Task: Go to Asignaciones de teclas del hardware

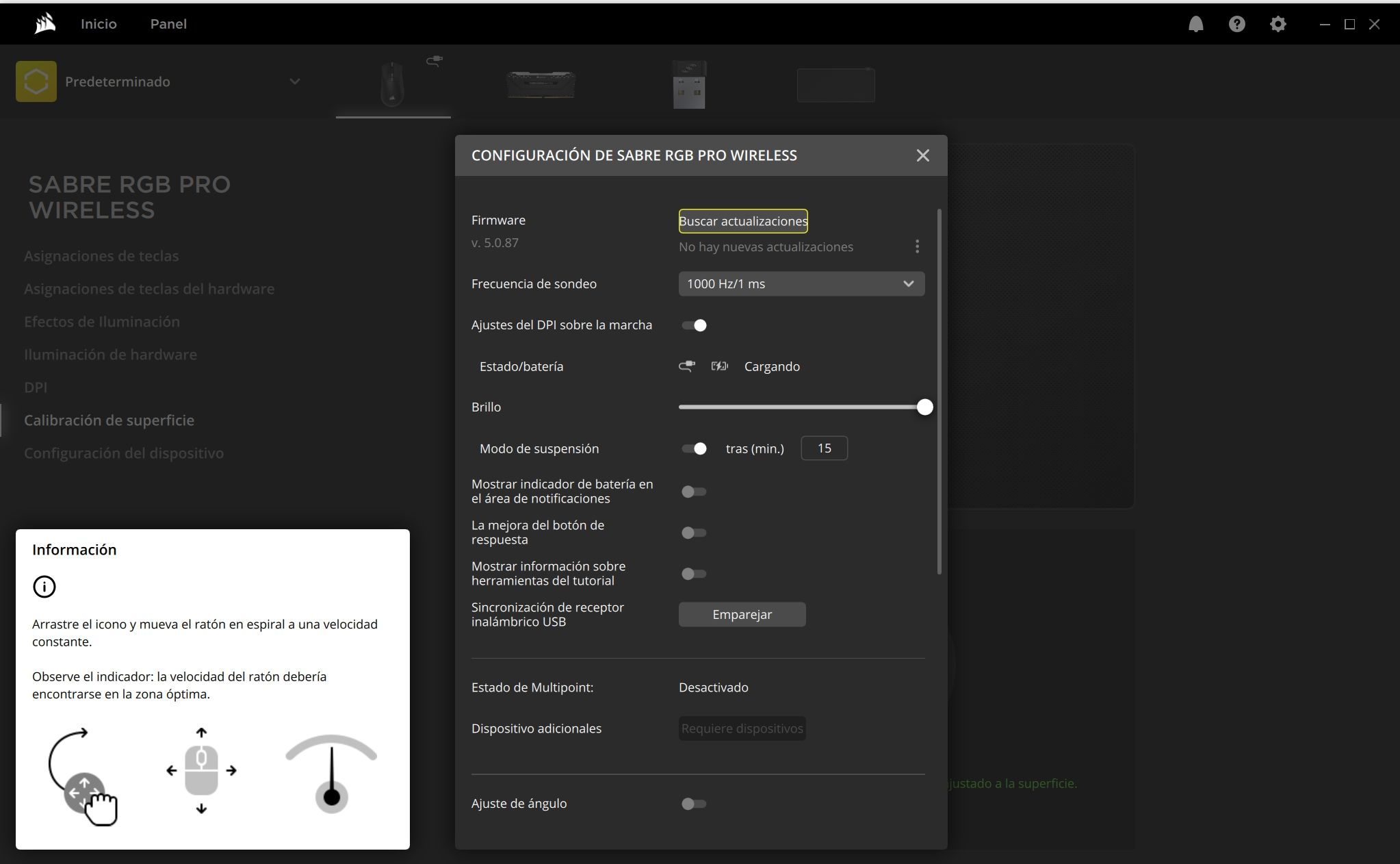Action: (x=149, y=289)
